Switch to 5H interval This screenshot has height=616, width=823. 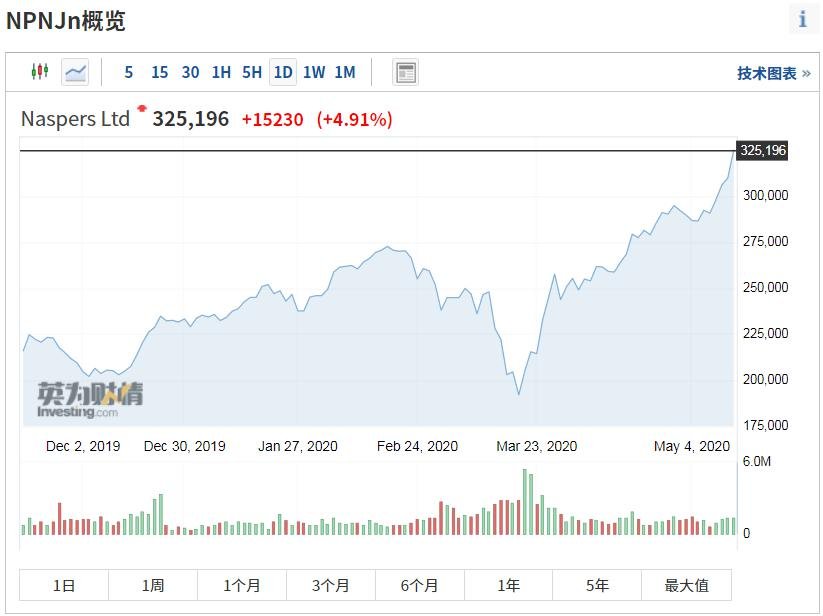(252, 72)
